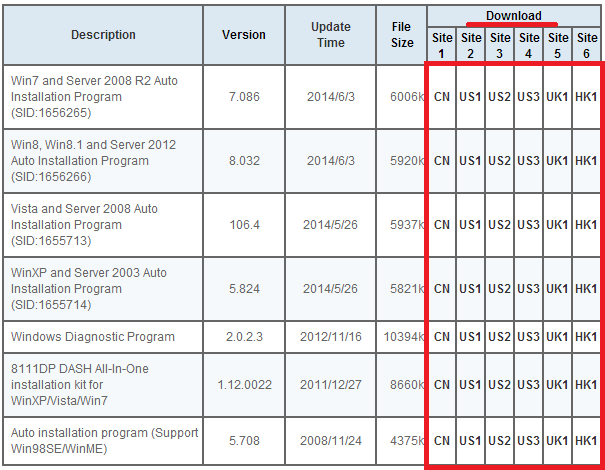This screenshot has width=605, height=470.
Task: Click the Site 1 column header
Action: click(442, 46)
